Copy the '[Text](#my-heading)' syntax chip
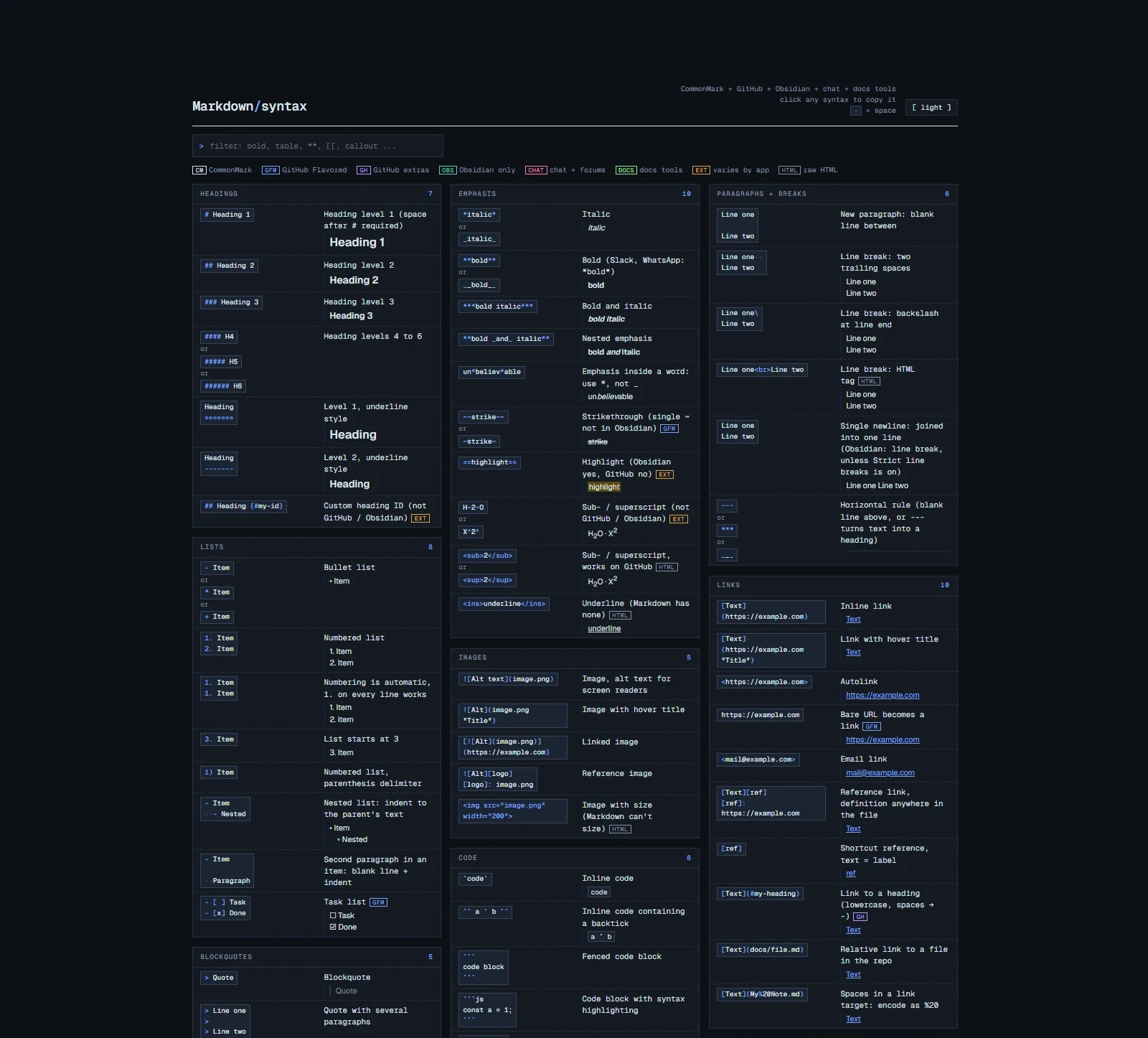The width and height of the screenshot is (1148, 1038). 759,894
